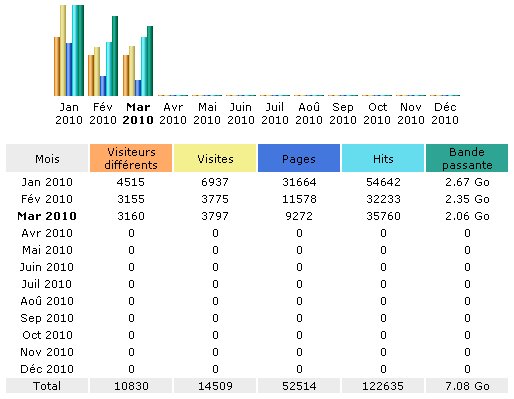This screenshot has width=514, height=399.
Task: Select the Jan 2010 bar group in chart
Action: pyautogui.click(x=69, y=50)
